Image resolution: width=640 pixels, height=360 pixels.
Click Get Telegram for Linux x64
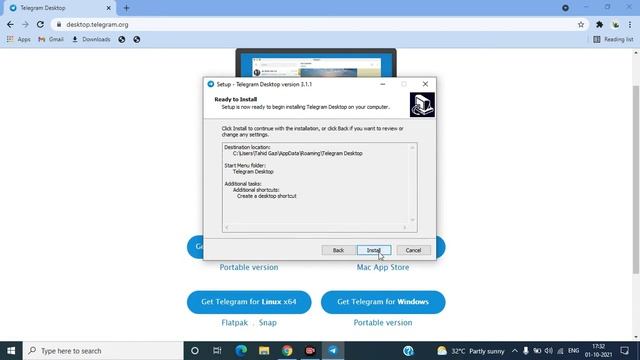point(249,302)
